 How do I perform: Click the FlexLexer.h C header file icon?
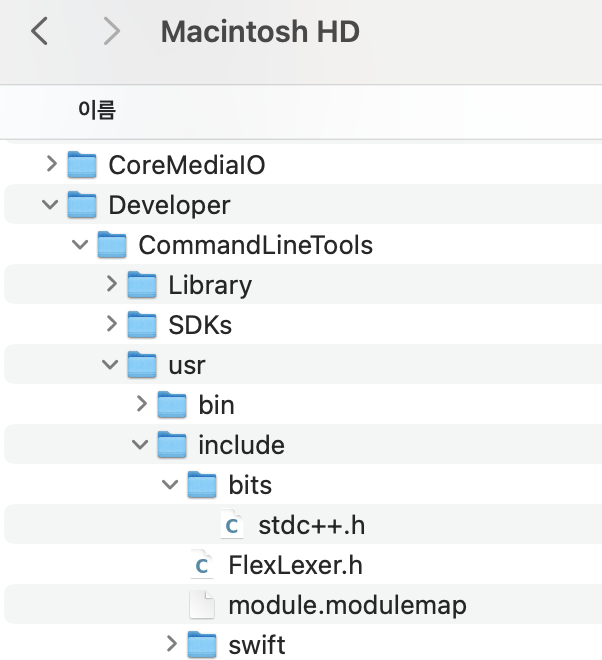point(202,564)
